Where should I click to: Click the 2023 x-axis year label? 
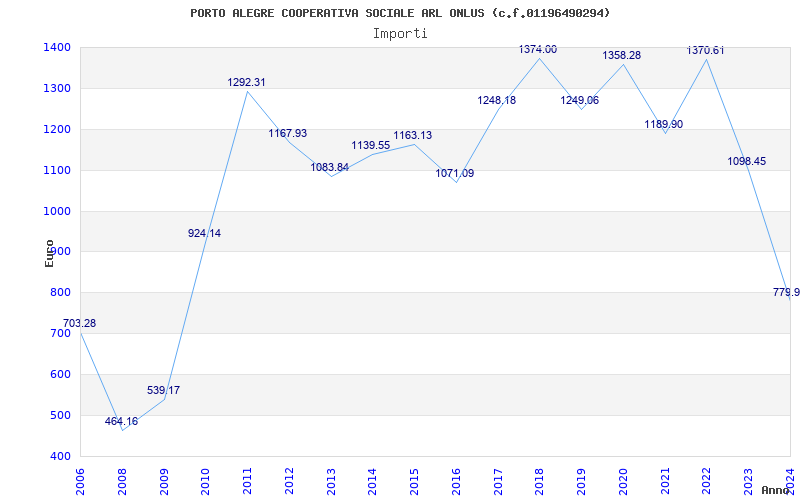coord(748,482)
